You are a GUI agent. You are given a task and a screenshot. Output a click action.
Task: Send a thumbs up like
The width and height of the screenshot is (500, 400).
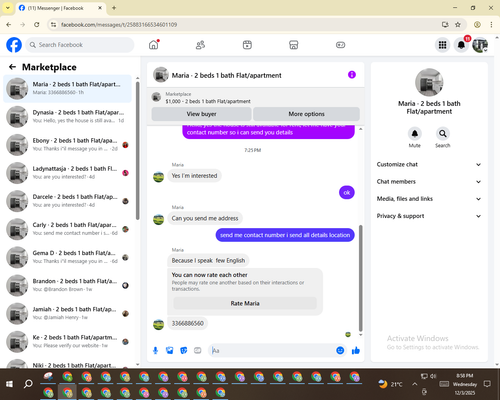[x=356, y=350]
